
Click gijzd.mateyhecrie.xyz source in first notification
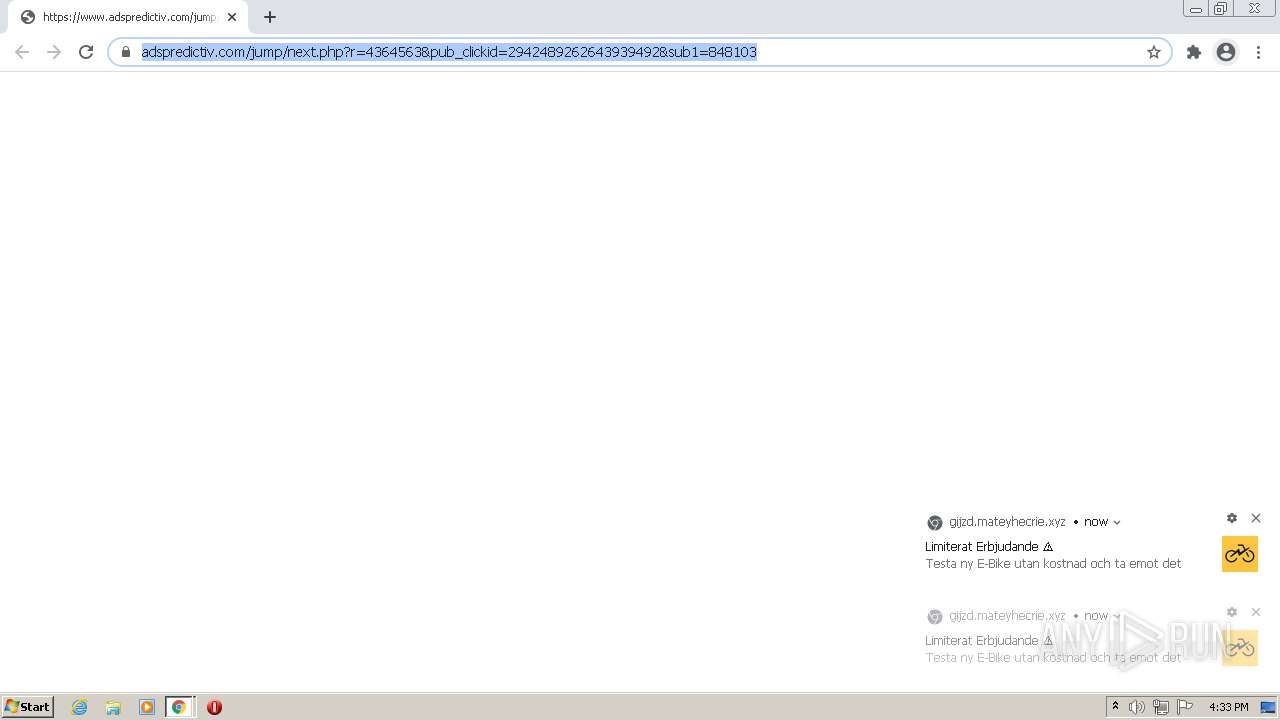[x=1007, y=522]
